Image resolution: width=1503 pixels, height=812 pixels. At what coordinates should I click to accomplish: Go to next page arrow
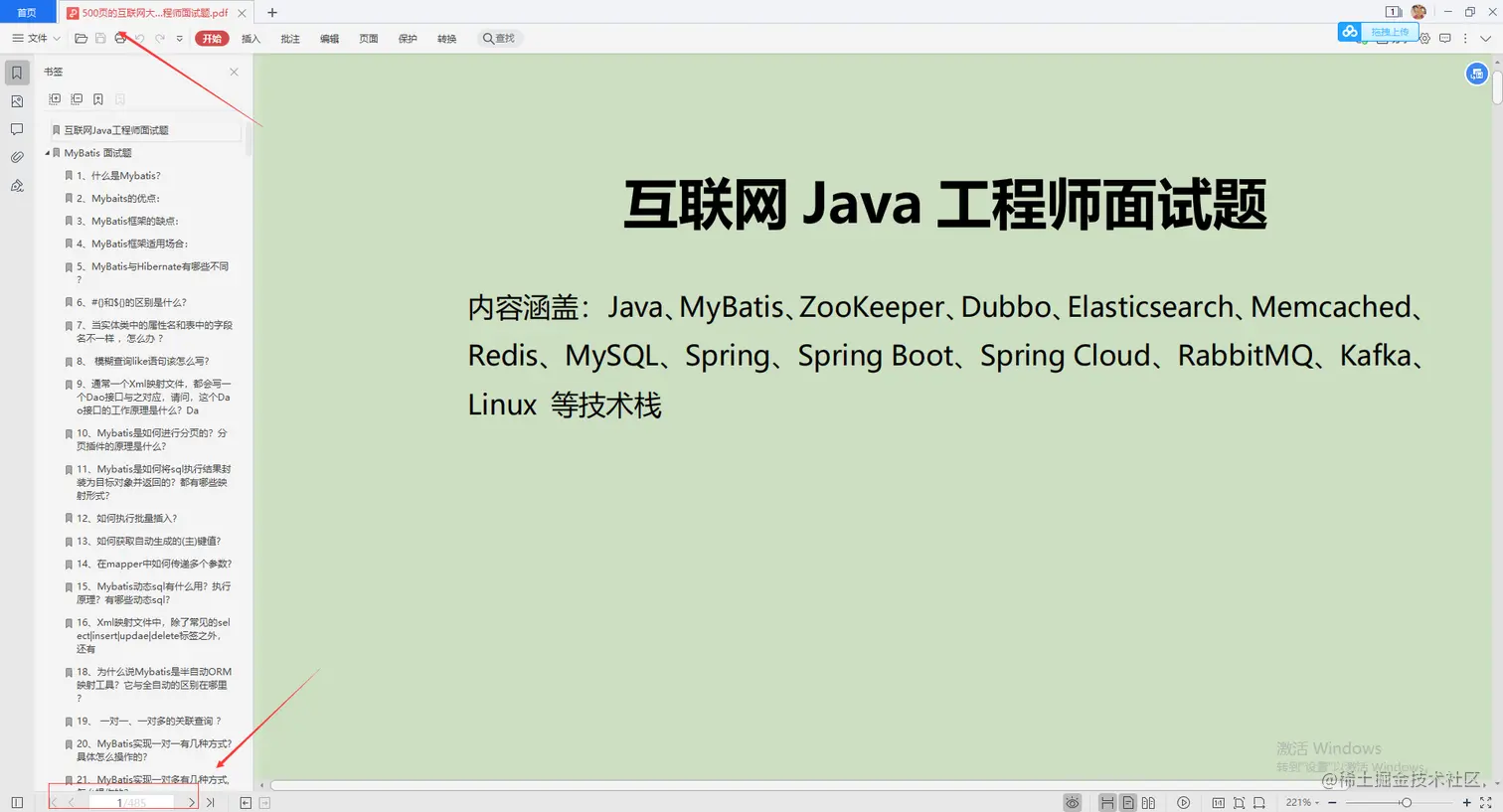(x=192, y=802)
